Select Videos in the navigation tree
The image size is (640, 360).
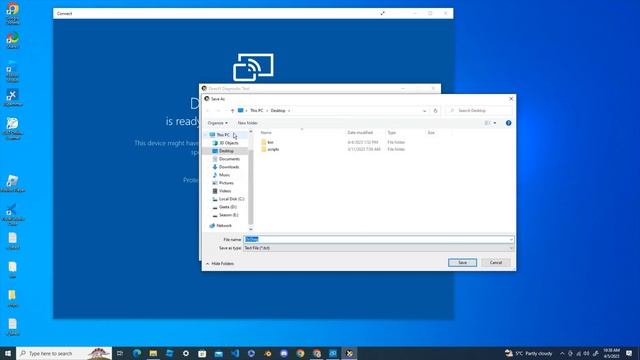point(225,191)
